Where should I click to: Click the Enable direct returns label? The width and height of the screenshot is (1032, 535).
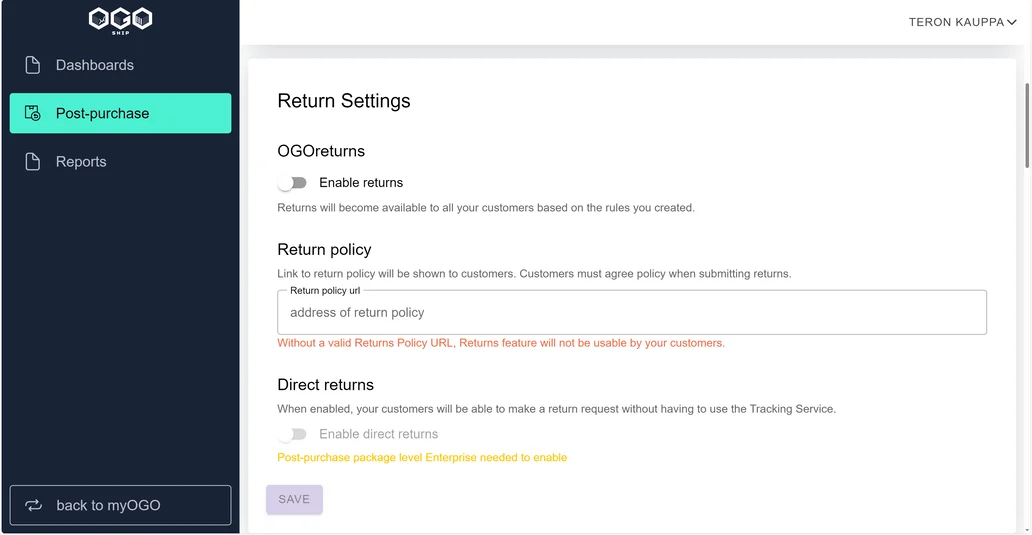[x=378, y=434]
